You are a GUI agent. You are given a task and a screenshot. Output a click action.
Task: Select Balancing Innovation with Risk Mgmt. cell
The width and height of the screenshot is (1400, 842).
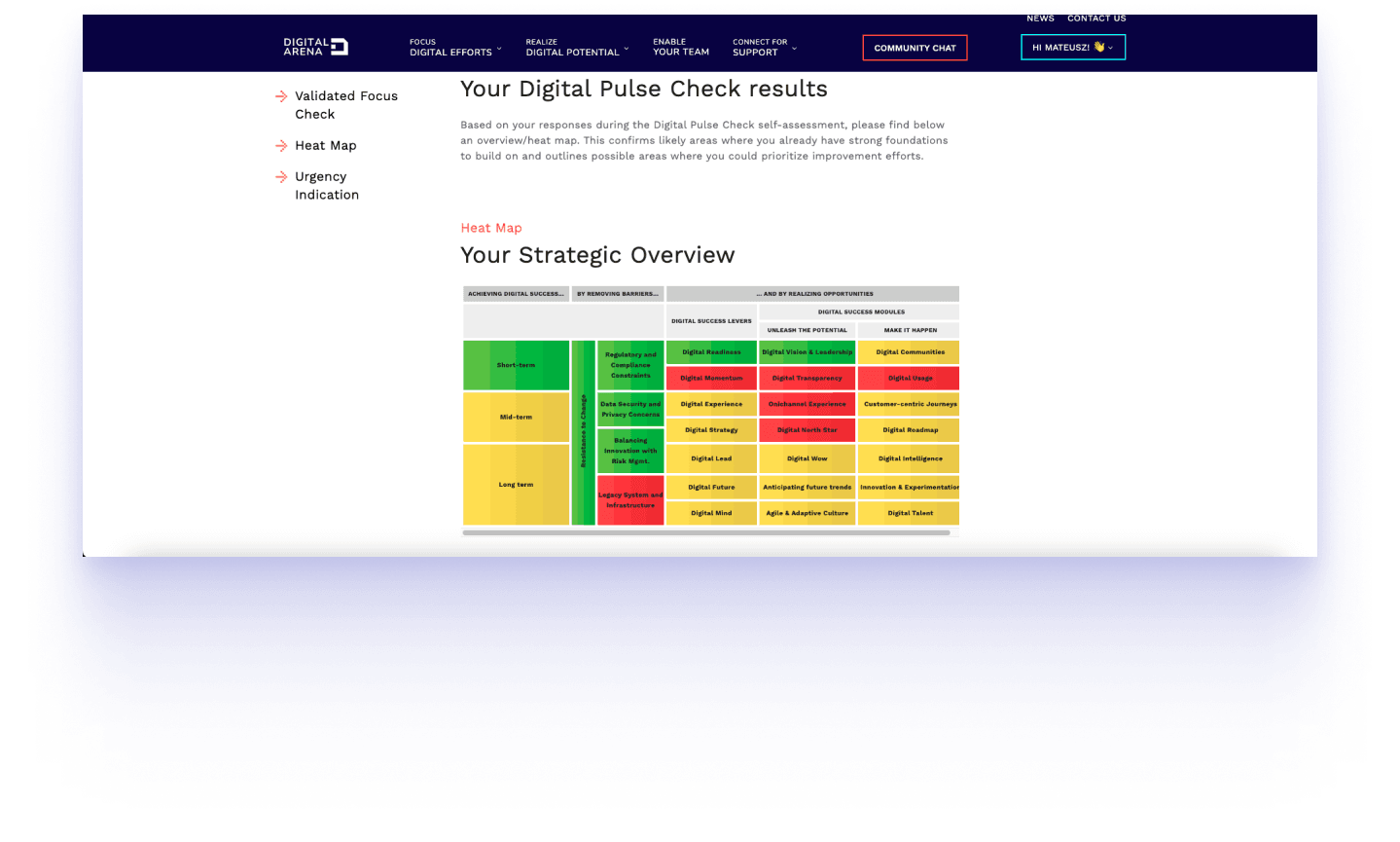click(630, 451)
